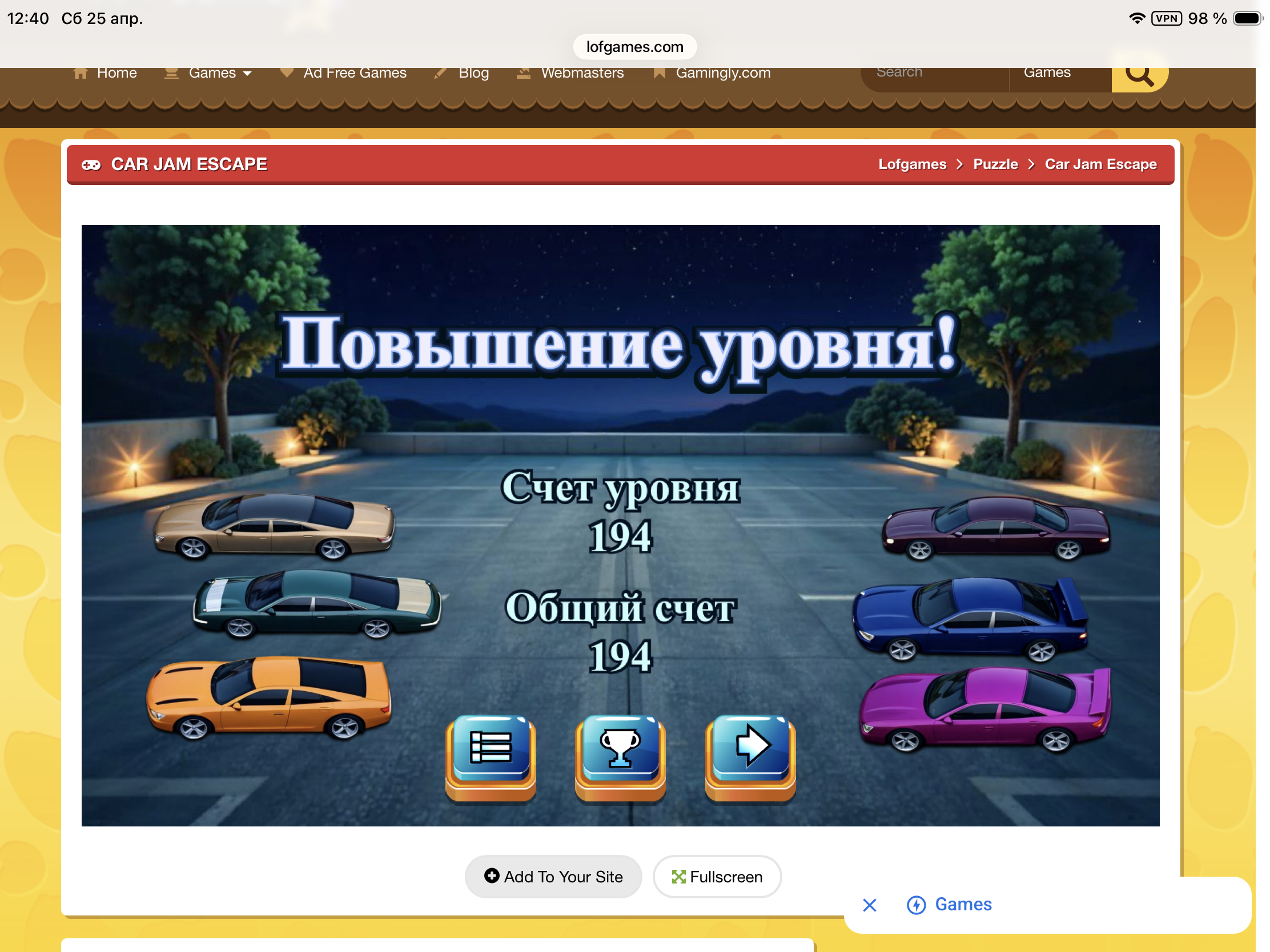Tap the lofgames.com address bar
This screenshot has height=952, width=1270.
coord(634,46)
